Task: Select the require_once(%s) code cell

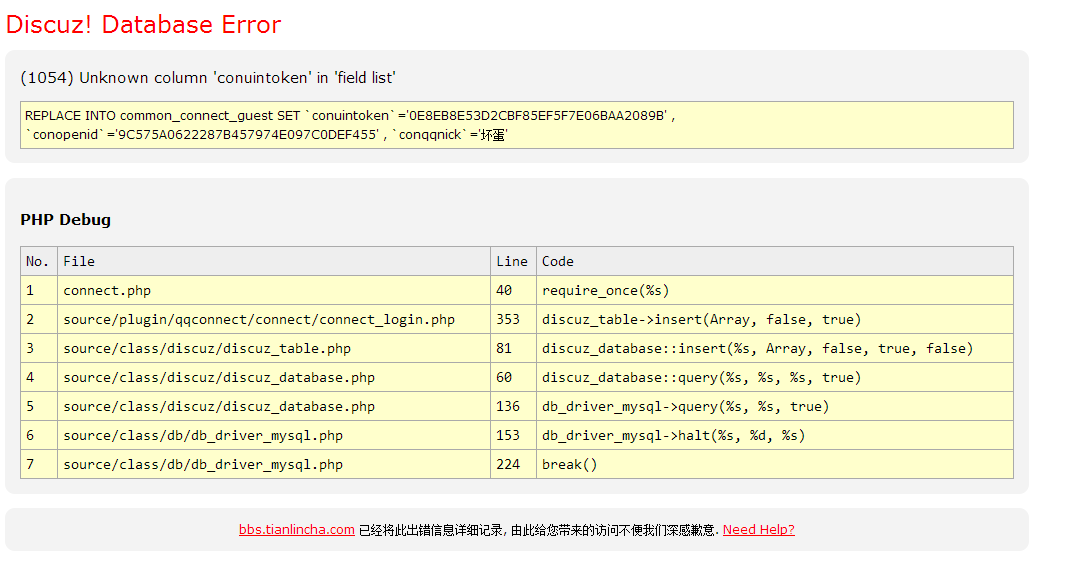Action: pos(775,291)
